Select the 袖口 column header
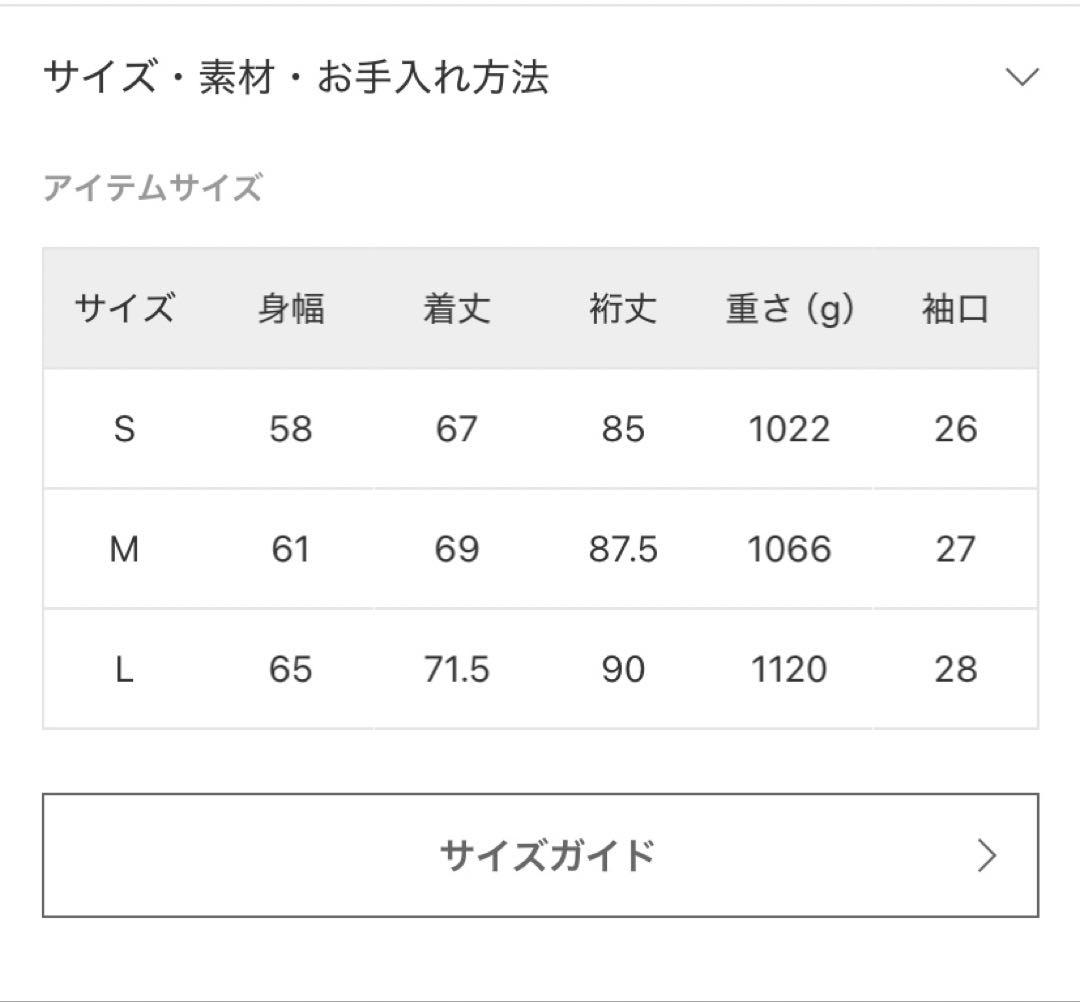 (x=957, y=310)
